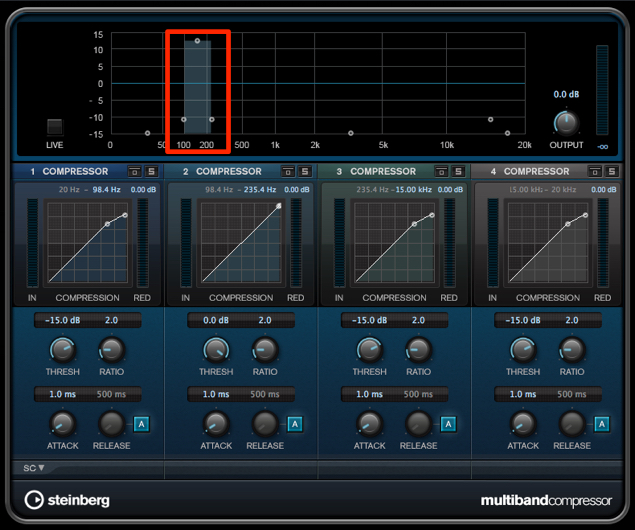Click band 1 THRESH knob
Image resolution: width=635 pixels, height=530 pixels.
point(62,350)
